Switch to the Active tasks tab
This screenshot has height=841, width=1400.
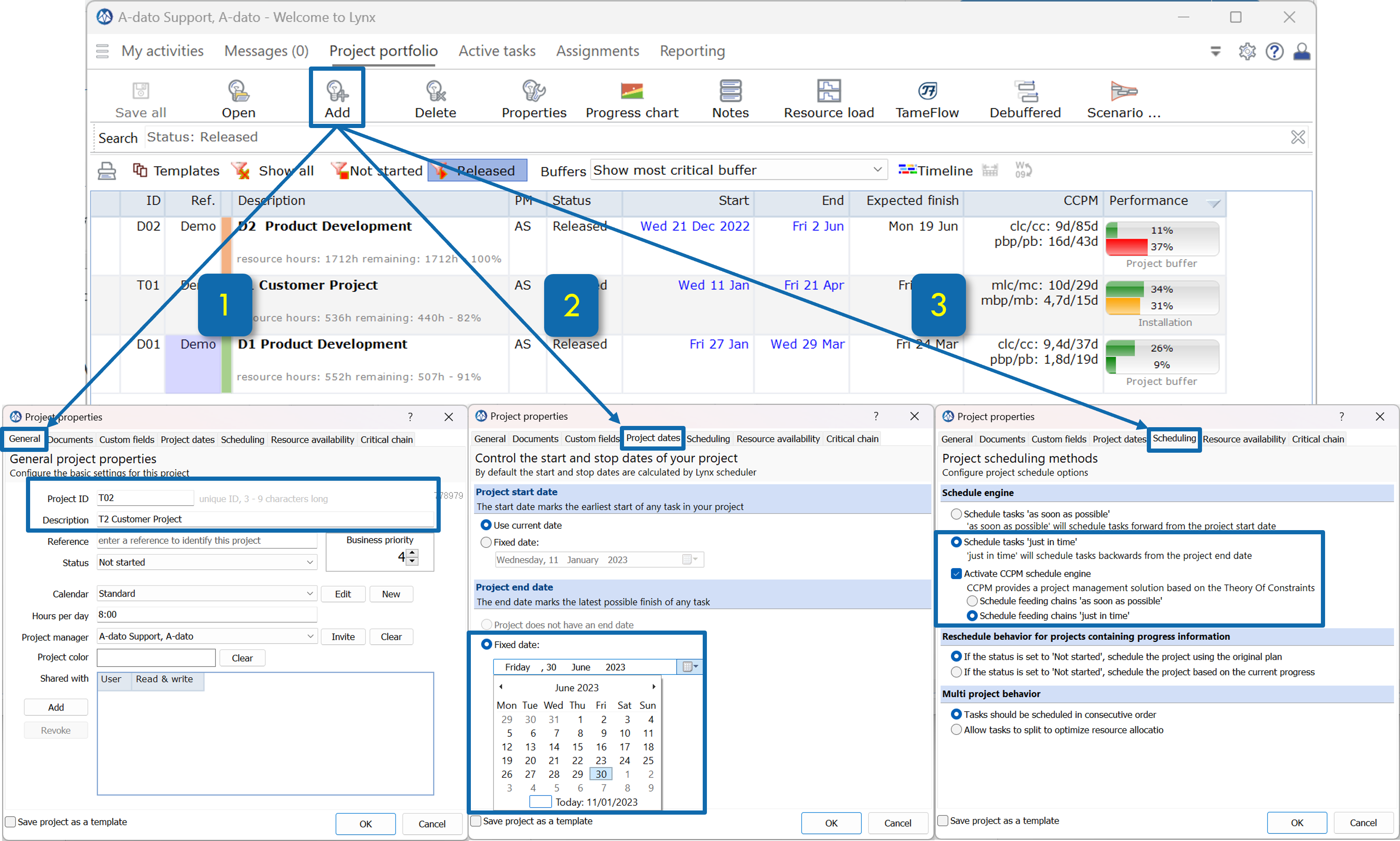point(496,51)
